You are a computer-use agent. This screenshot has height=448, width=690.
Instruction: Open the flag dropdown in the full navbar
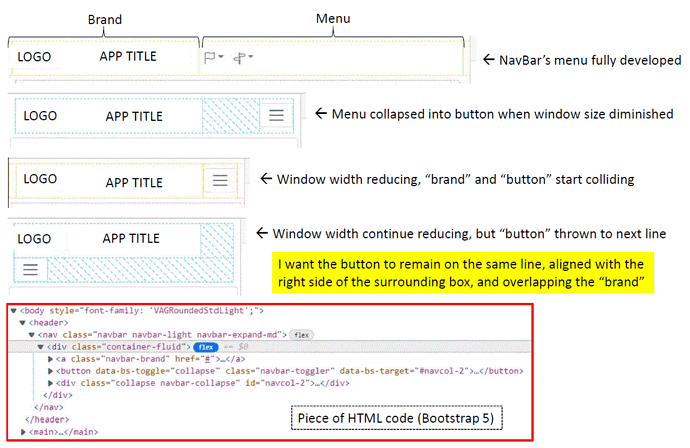(214, 57)
